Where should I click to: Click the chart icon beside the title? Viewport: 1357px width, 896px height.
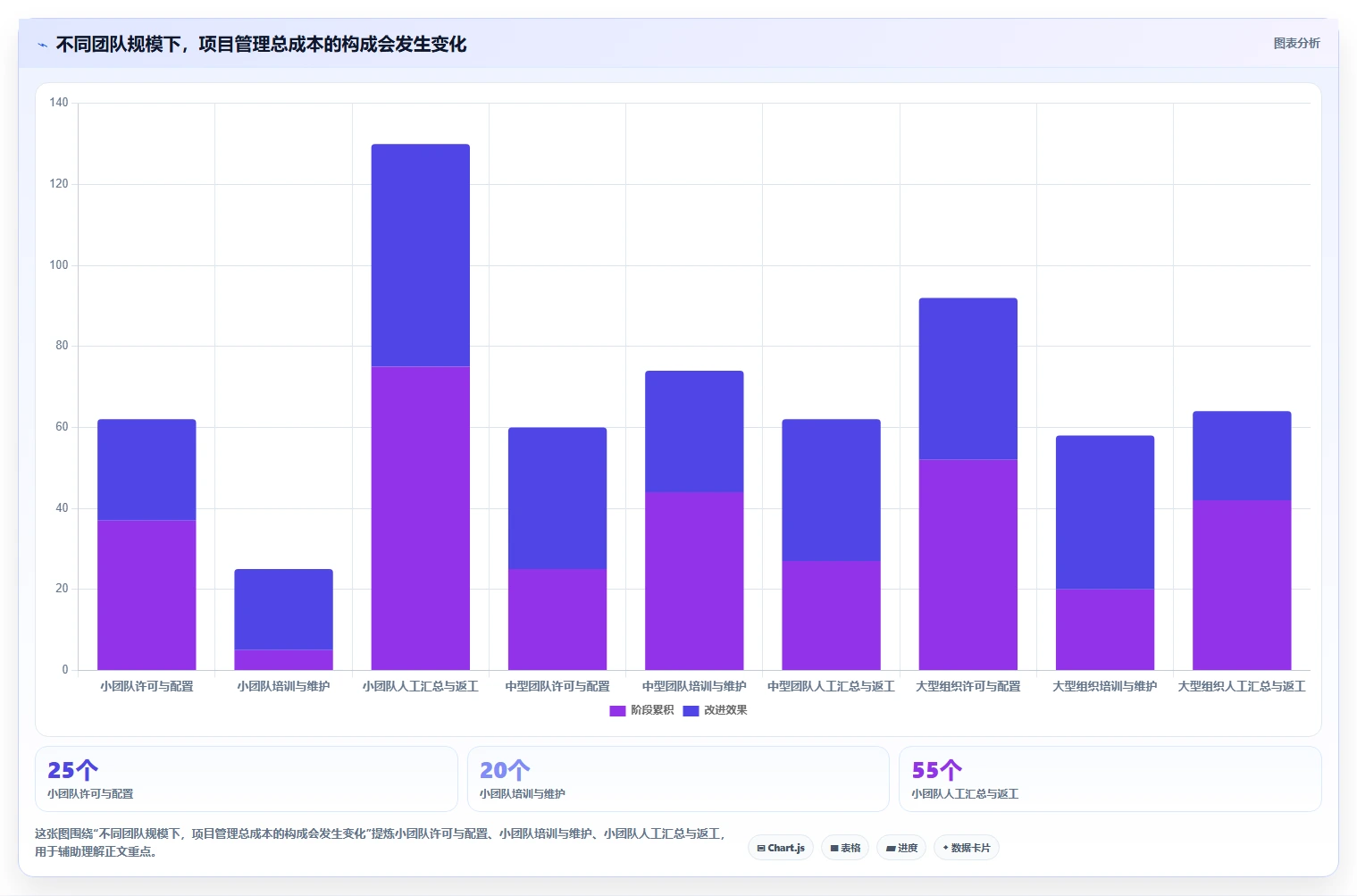tap(42, 45)
